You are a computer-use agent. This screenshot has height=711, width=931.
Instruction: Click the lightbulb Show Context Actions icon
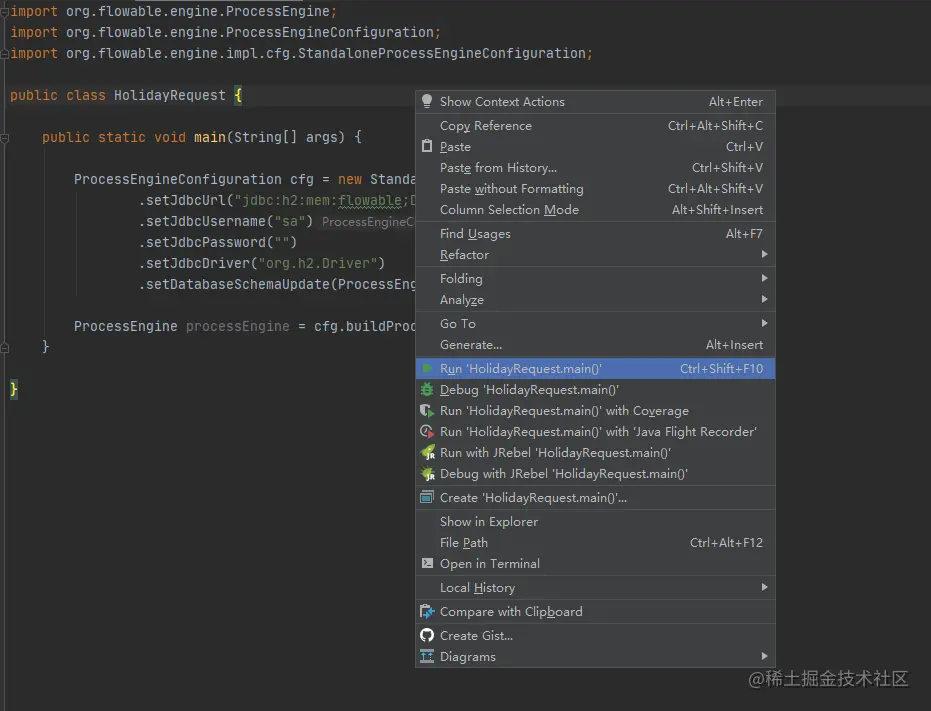[x=427, y=102]
